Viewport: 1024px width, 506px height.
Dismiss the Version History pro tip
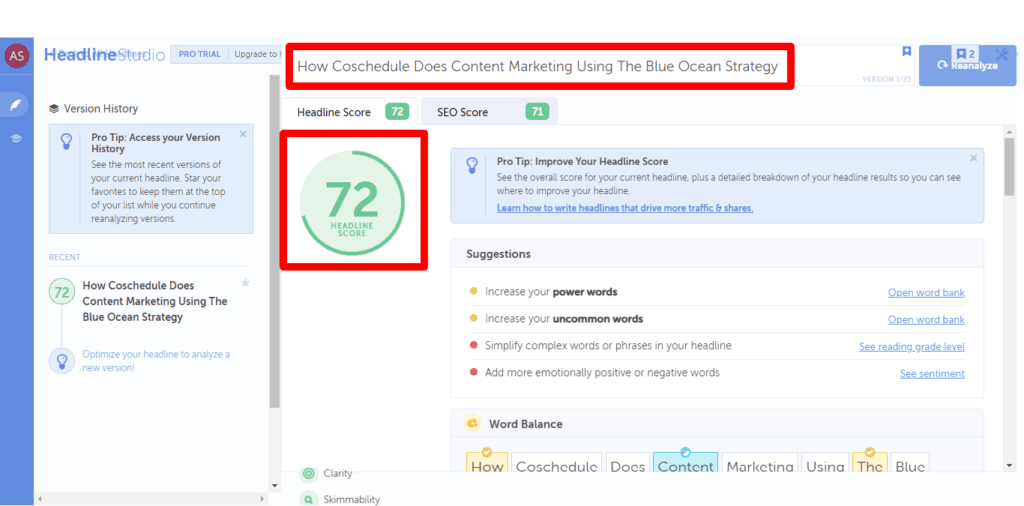click(243, 134)
